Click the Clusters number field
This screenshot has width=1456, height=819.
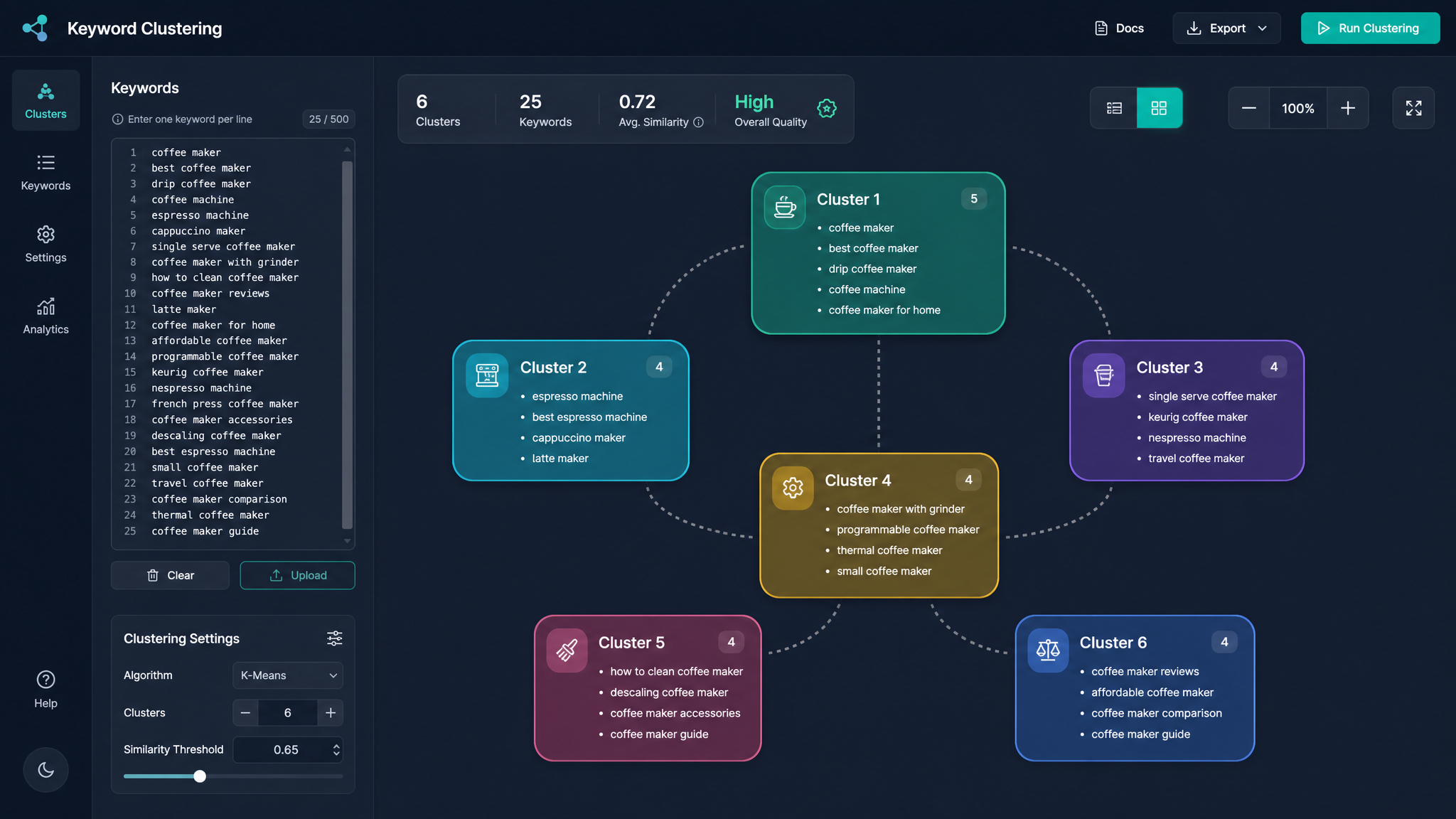point(288,712)
